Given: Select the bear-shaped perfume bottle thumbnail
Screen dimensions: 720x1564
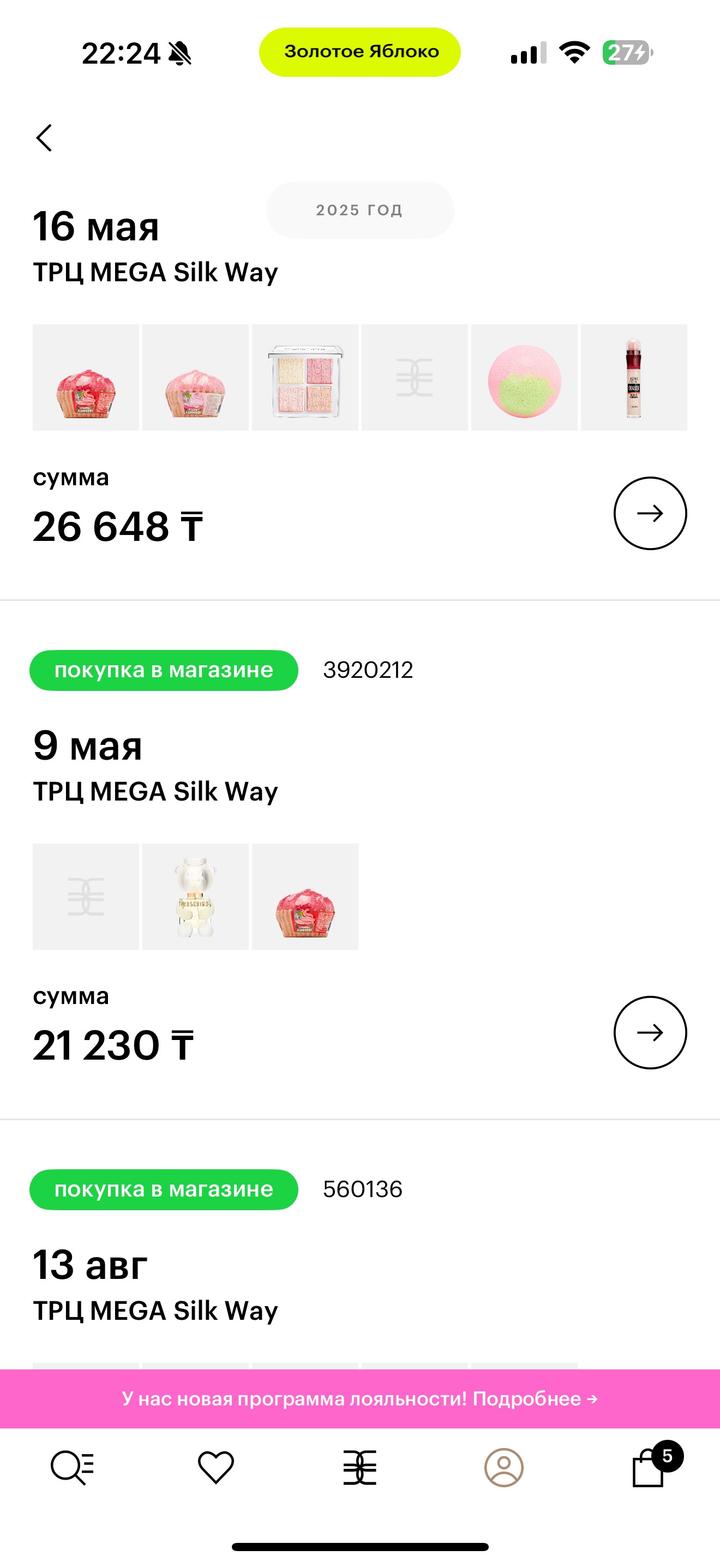Looking at the screenshot, I should pyautogui.click(x=195, y=896).
